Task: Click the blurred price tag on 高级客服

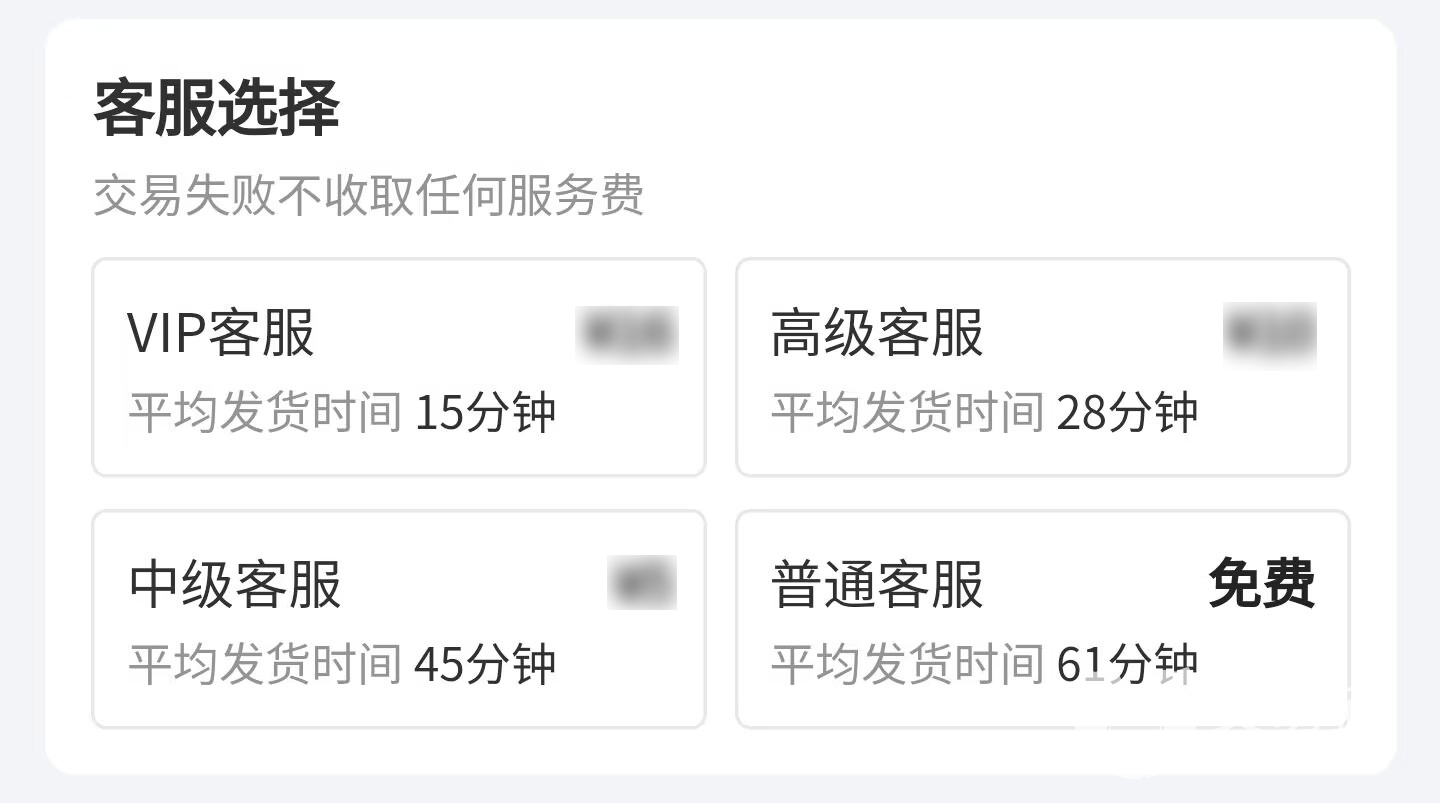Action: pyautogui.click(x=1269, y=334)
